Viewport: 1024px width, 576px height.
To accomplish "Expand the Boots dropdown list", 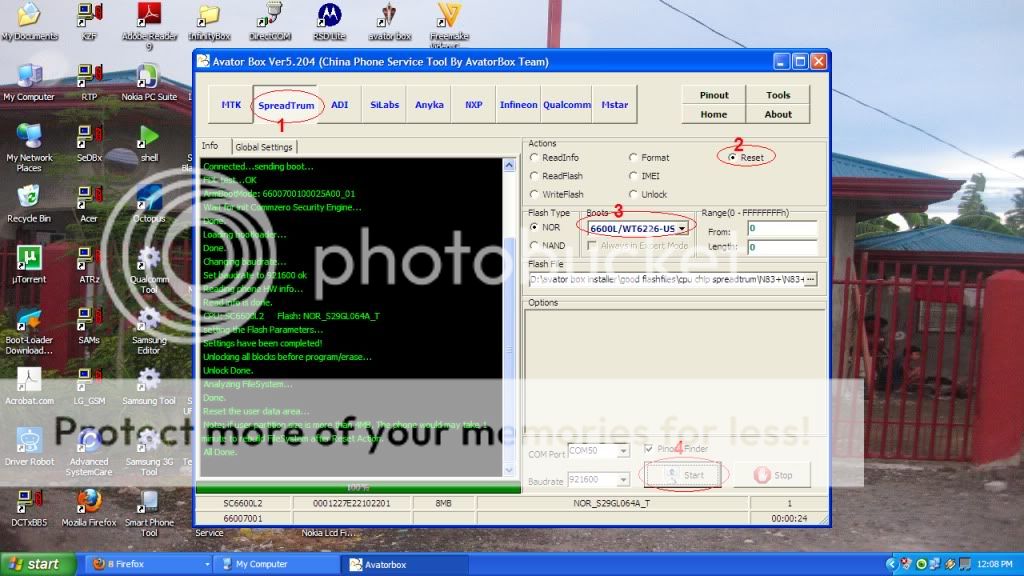I will coord(682,229).
